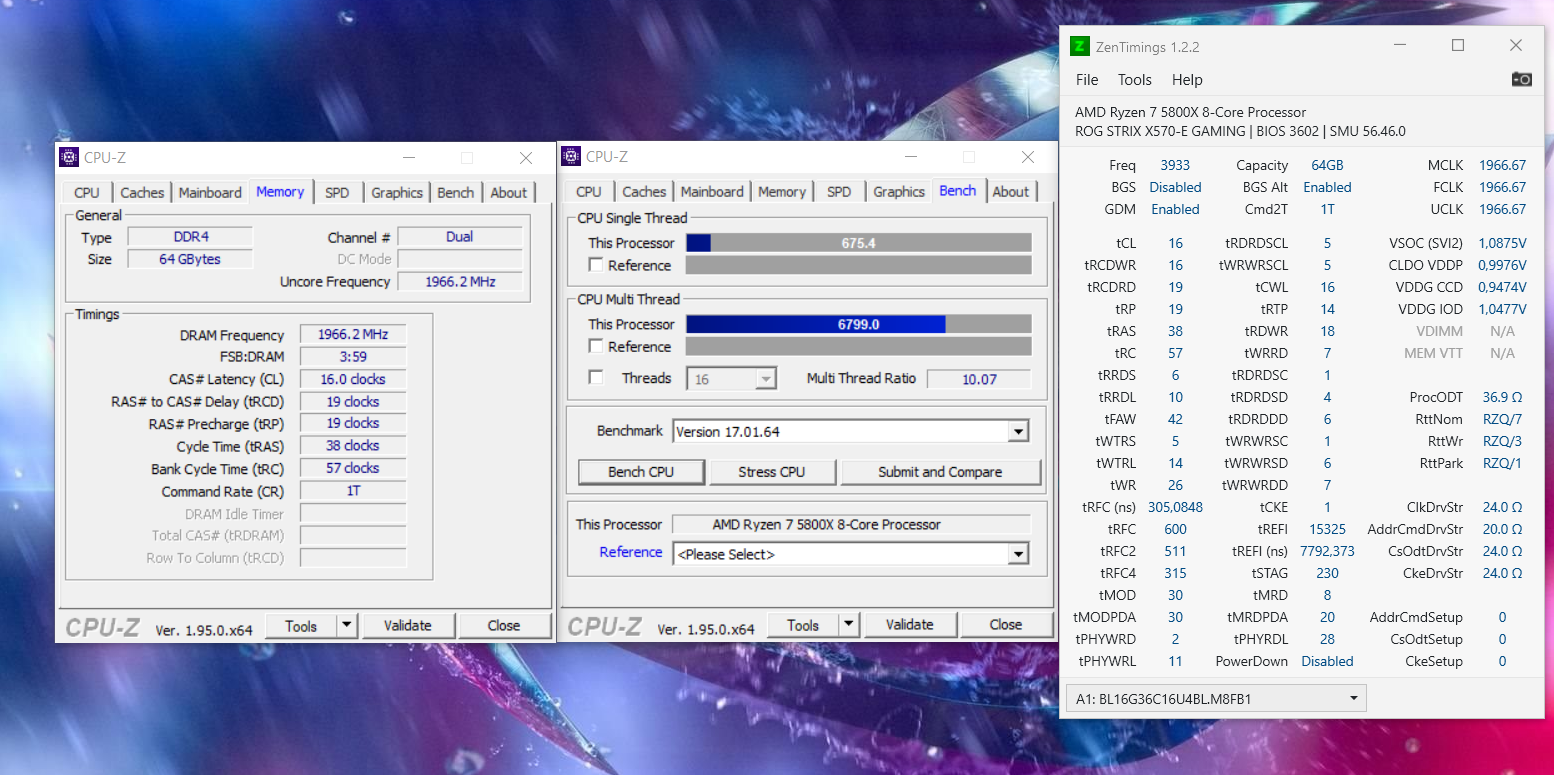Image resolution: width=1554 pixels, height=775 pixels.
Task: Click the ZenTimings green Z title icon
Action: coord(1079,46)
